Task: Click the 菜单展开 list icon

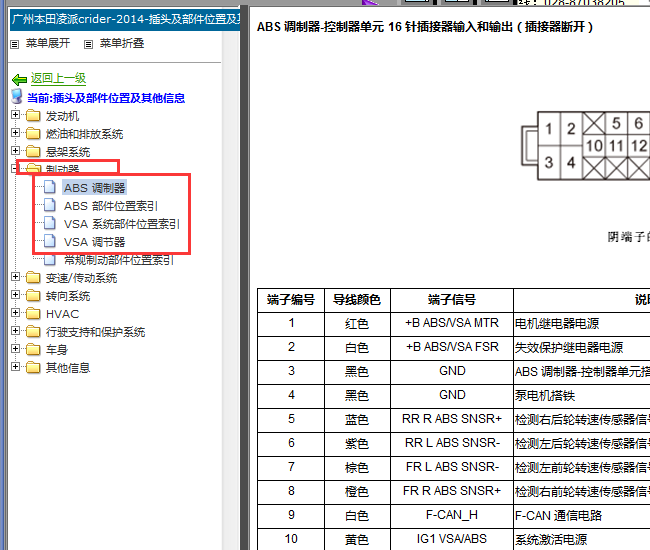Action: pos(15,44)
